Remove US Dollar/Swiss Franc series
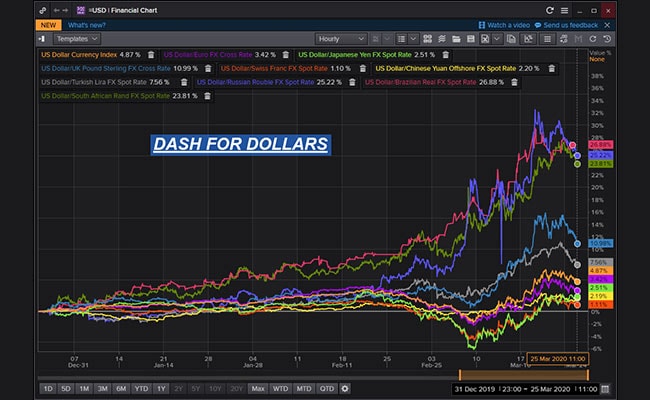 click(x=363, y=68)
